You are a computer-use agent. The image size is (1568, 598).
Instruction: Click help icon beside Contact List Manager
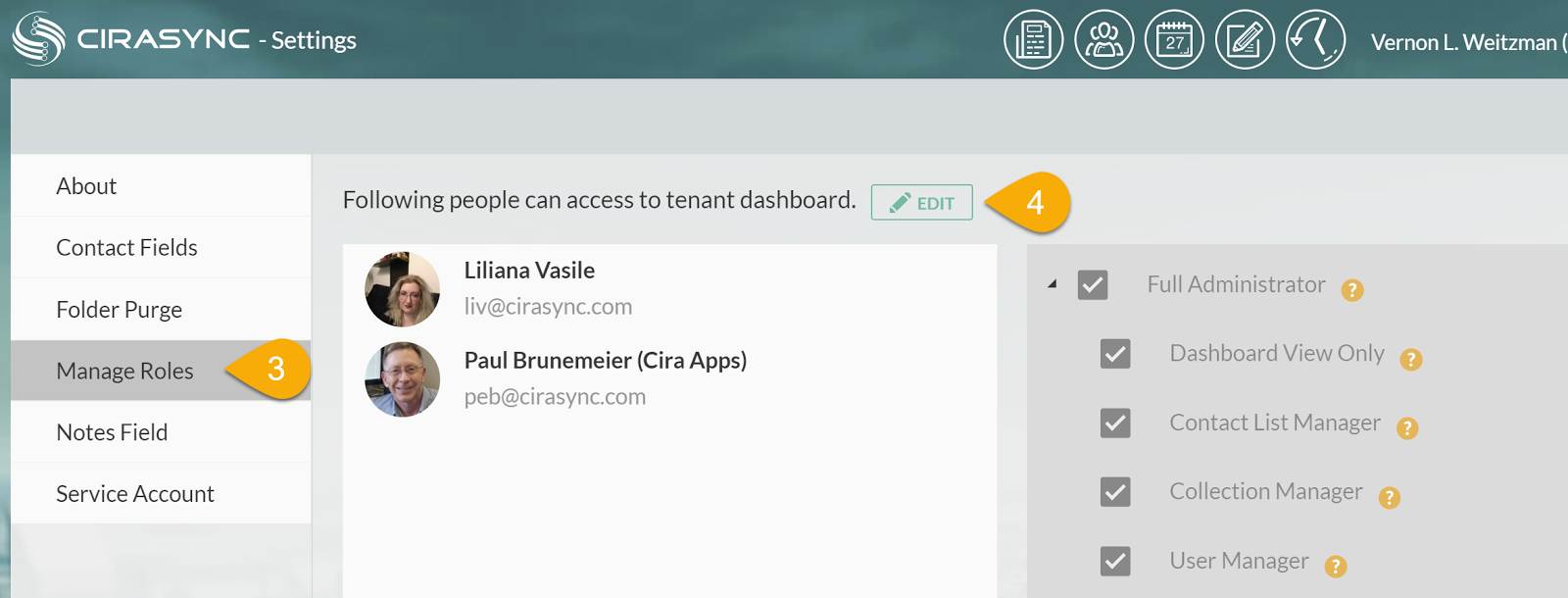click(1407, 428)
